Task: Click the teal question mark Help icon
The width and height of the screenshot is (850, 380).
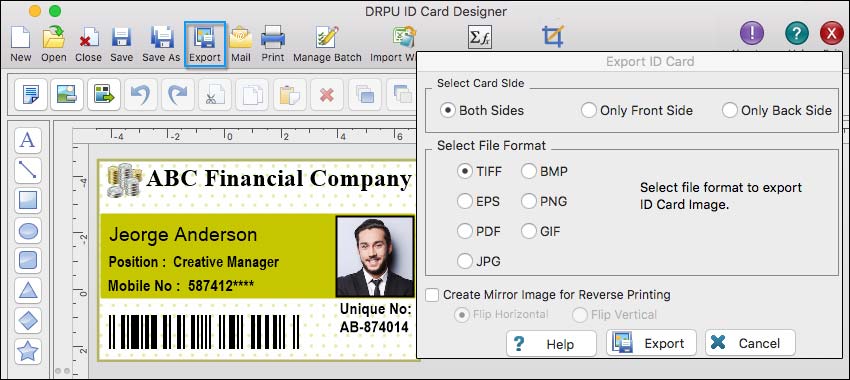Action: pyautogui.click(x=796, y=34)
